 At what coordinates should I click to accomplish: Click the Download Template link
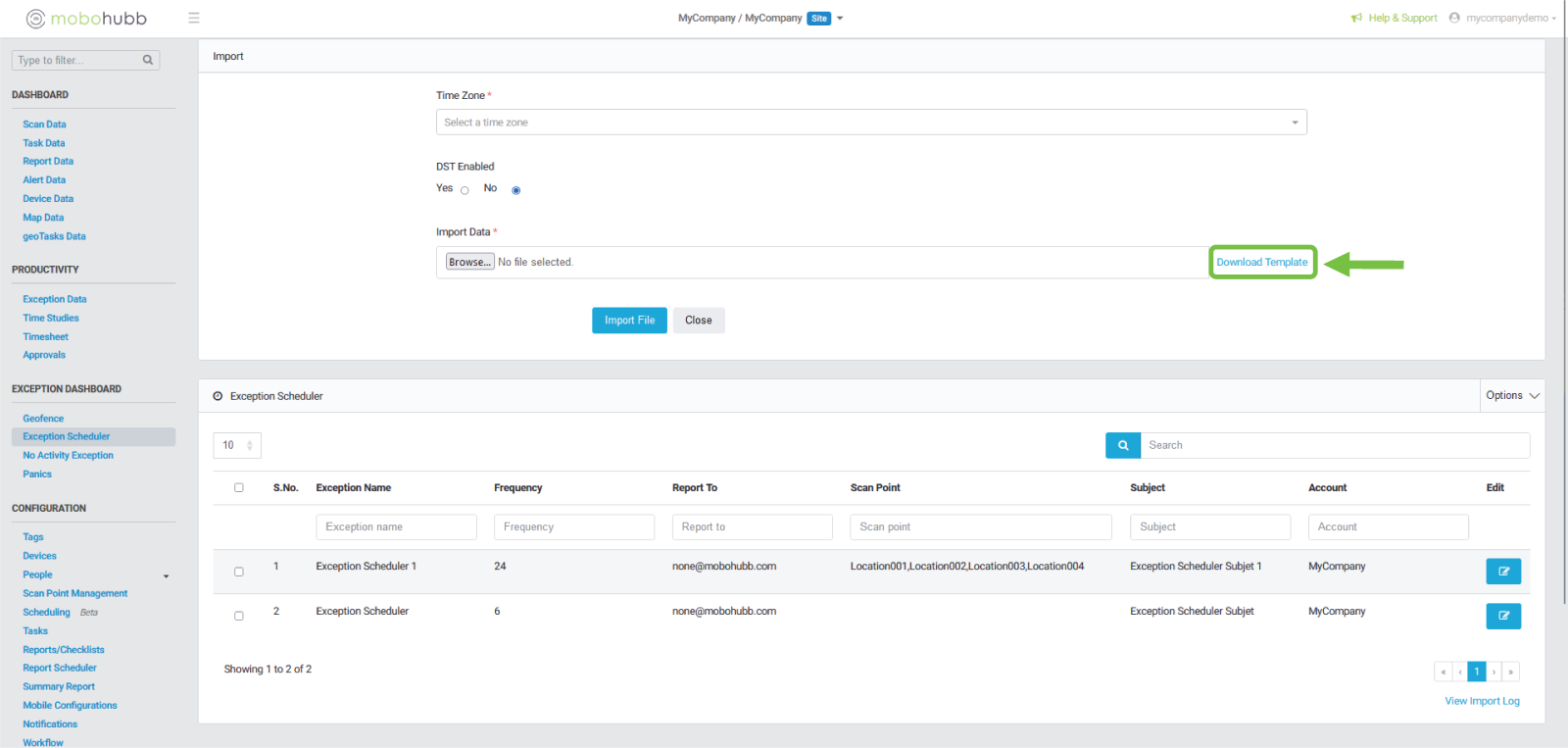click(x=1261, y=262)
